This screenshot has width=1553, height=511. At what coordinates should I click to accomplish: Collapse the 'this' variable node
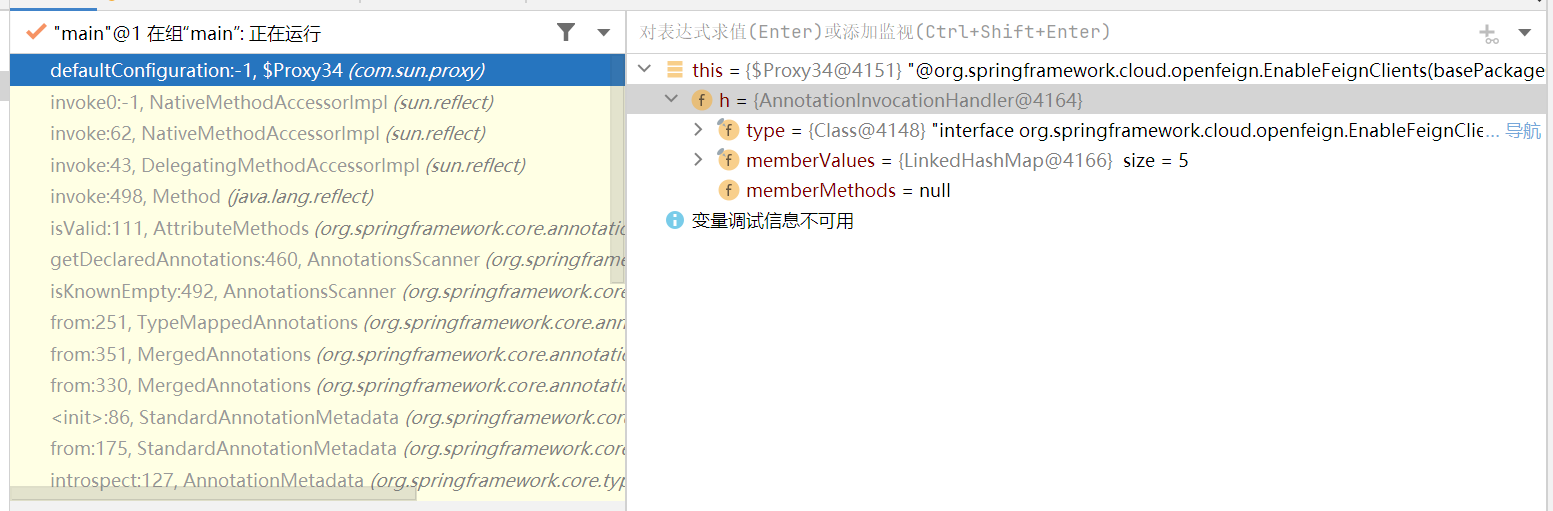click(645, 70)
